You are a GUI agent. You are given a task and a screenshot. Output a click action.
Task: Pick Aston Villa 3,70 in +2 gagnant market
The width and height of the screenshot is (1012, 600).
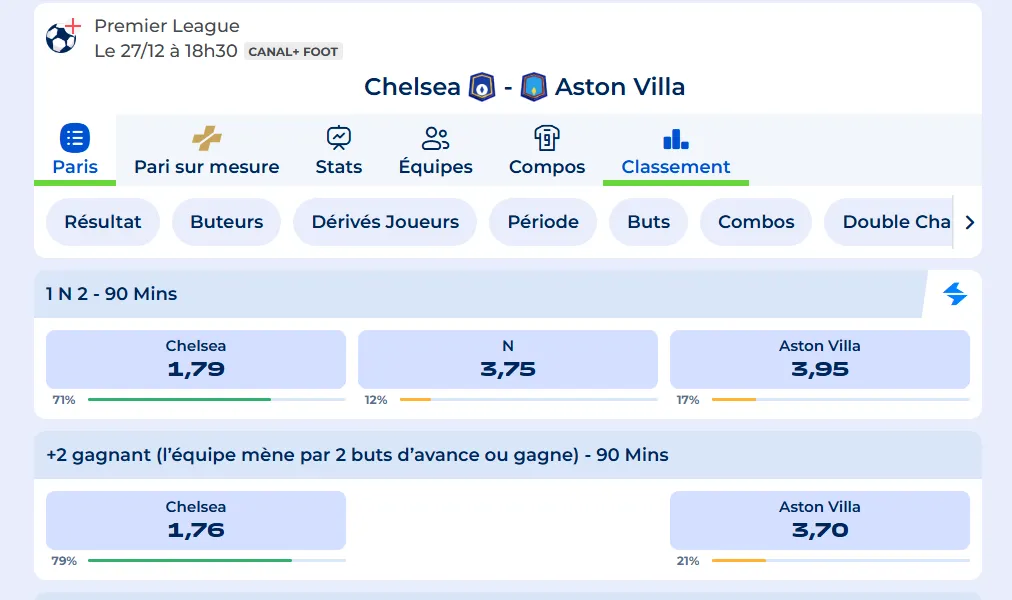820,520
